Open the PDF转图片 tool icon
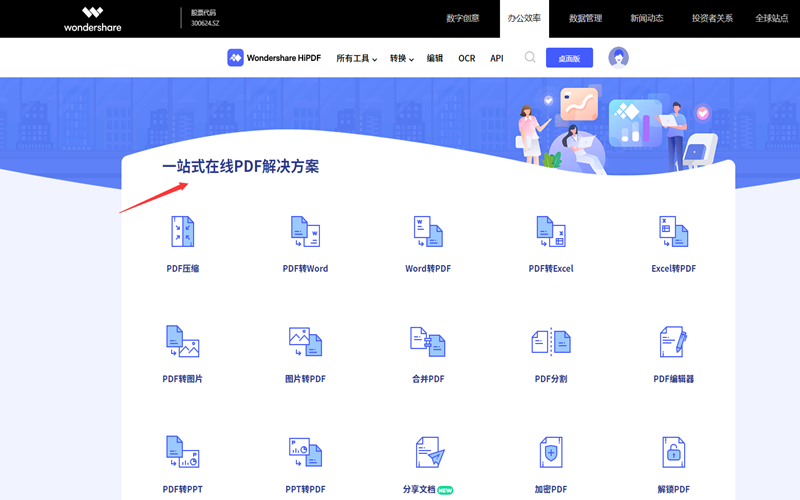Viewport: 800px width, 500px height. 182,342
